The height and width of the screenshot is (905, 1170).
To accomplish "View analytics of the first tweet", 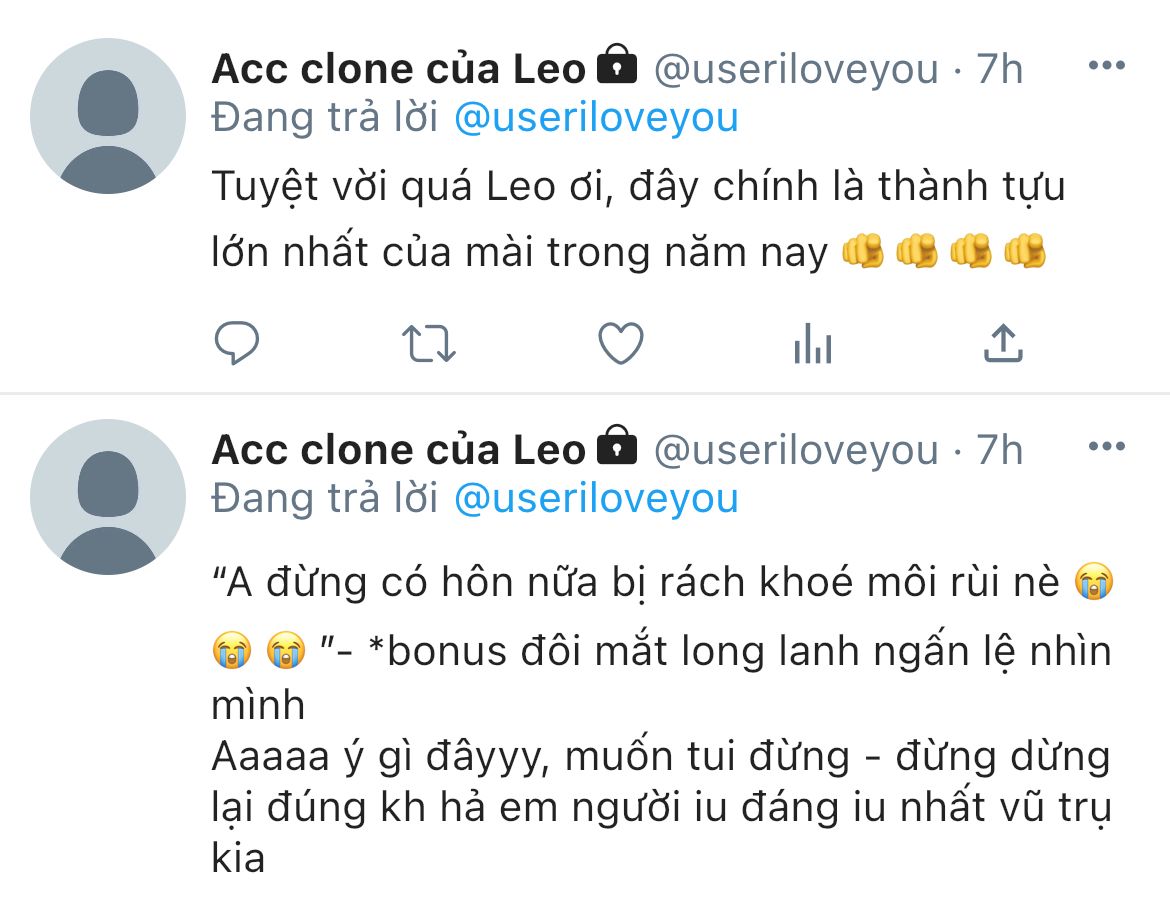I will (x=812, y=345).
